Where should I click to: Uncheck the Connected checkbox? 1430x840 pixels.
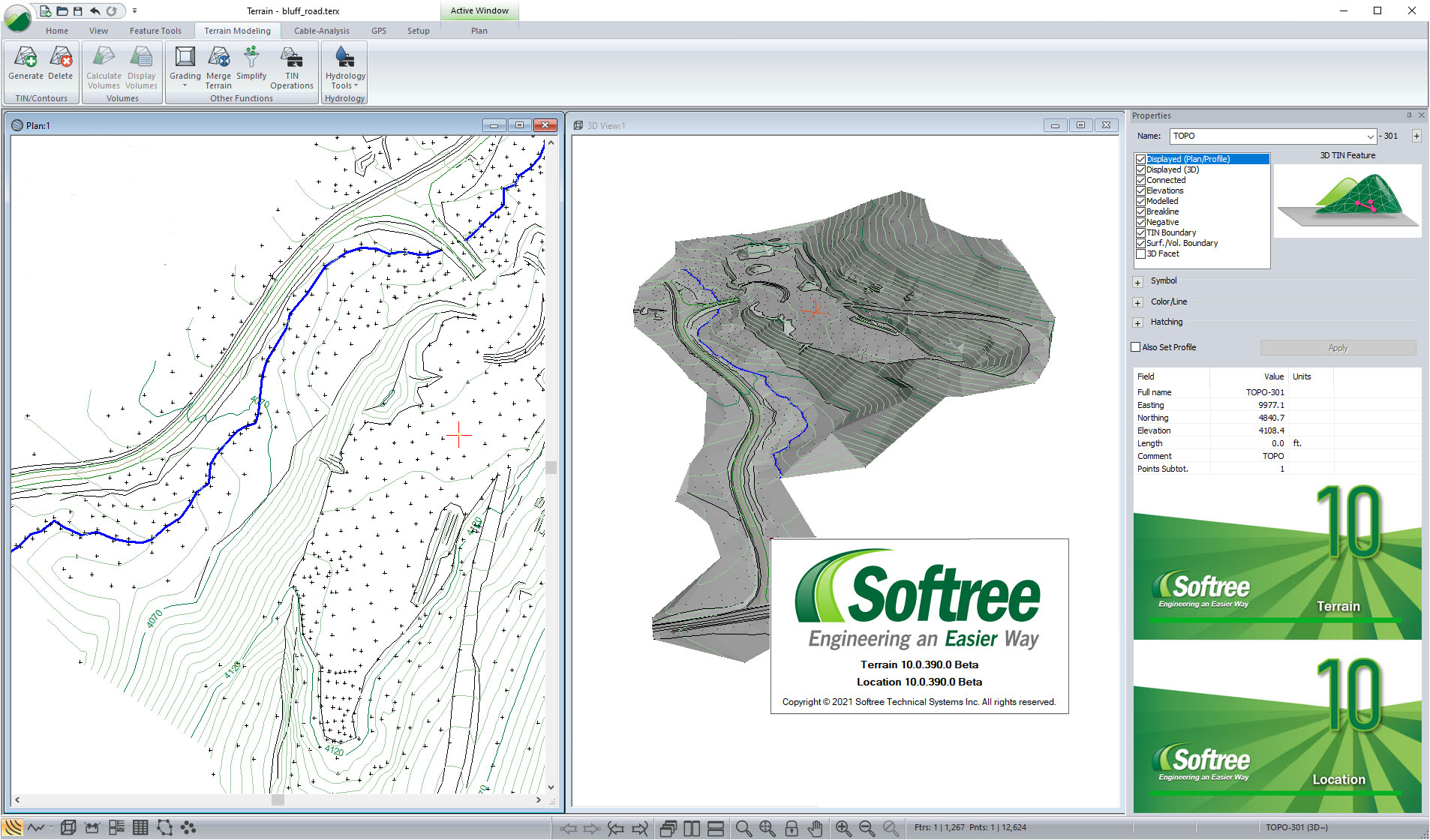point(1140,180)
